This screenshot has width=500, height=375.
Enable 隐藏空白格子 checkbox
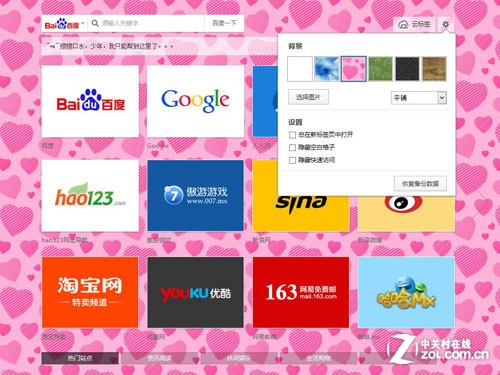(292, 147)
